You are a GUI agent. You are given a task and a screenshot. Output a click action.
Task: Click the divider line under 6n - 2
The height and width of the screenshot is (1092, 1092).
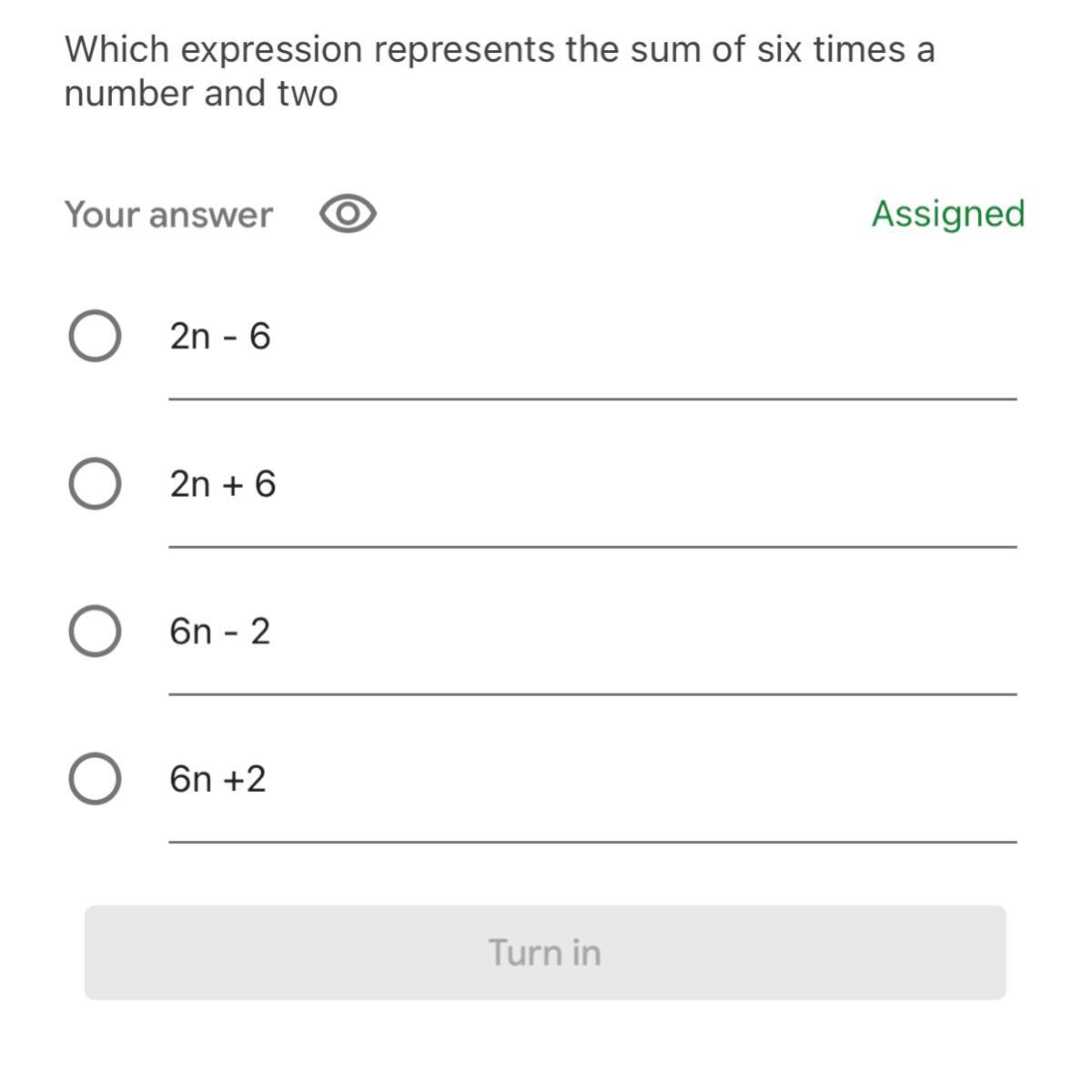(592, 694)
